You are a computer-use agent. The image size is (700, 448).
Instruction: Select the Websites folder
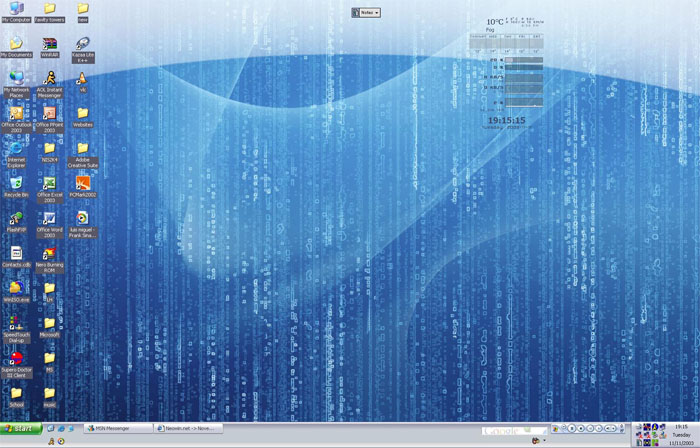(83, 117)
